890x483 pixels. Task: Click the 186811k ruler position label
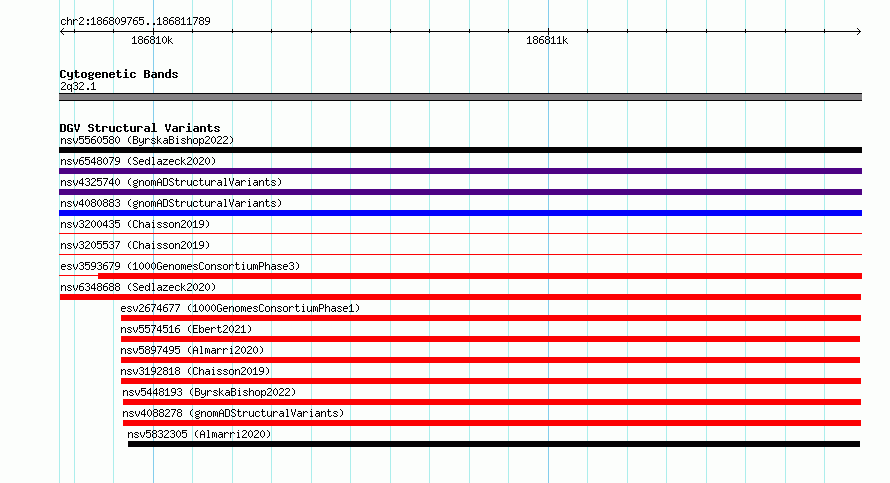[547, 40]
